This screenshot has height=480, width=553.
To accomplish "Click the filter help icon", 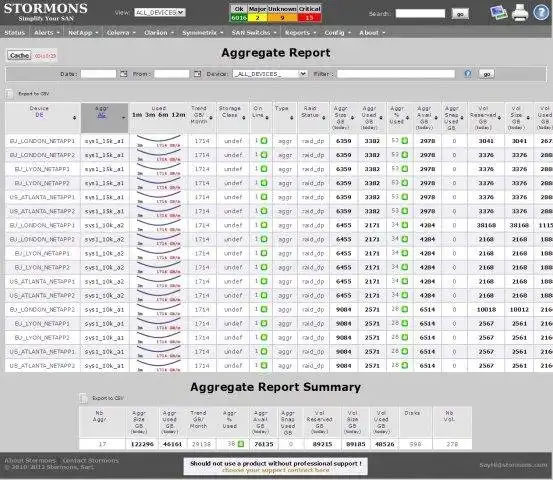I will (x=468, y=74).
